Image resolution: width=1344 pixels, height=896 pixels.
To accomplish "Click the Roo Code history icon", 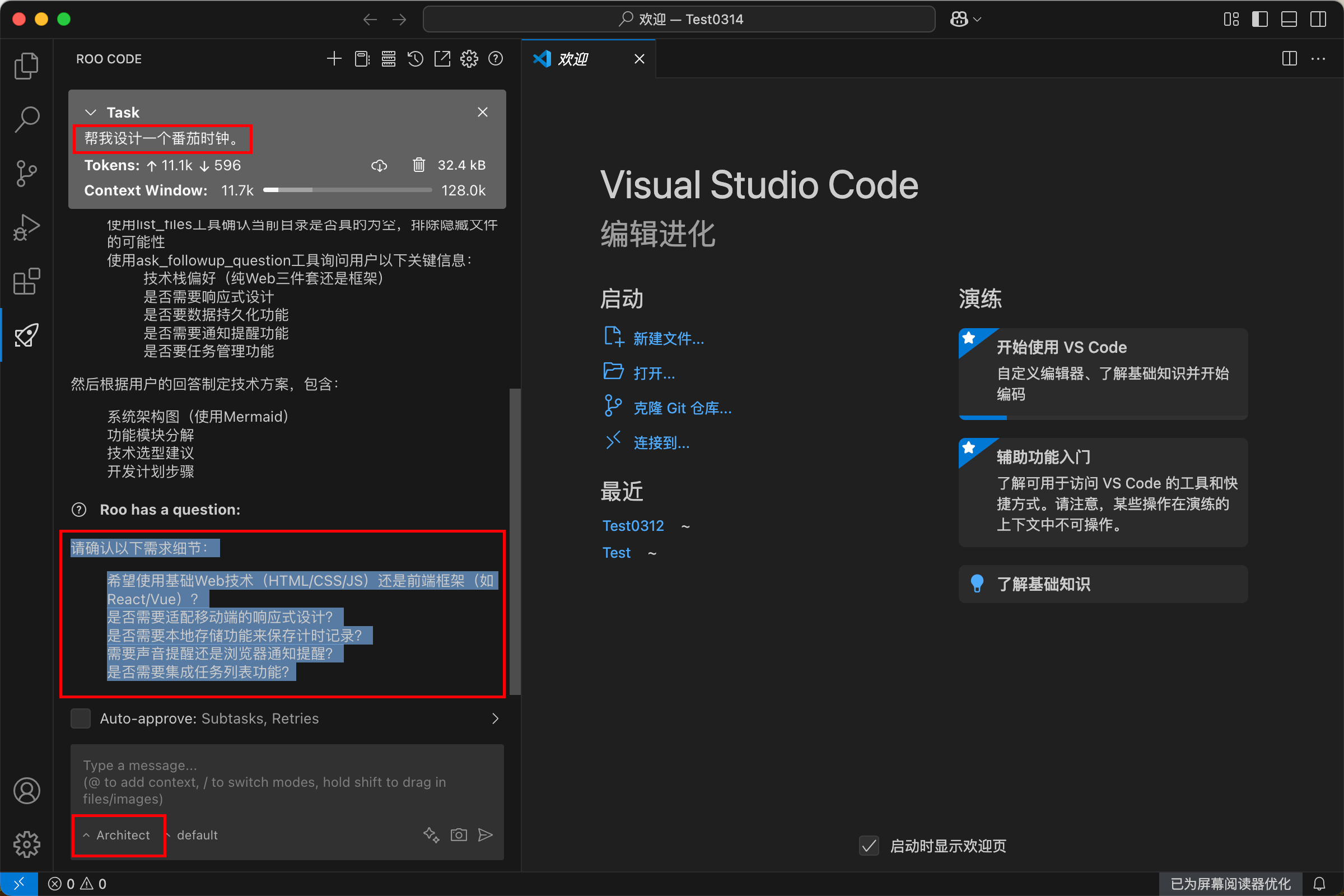I will tap(416, 59).
